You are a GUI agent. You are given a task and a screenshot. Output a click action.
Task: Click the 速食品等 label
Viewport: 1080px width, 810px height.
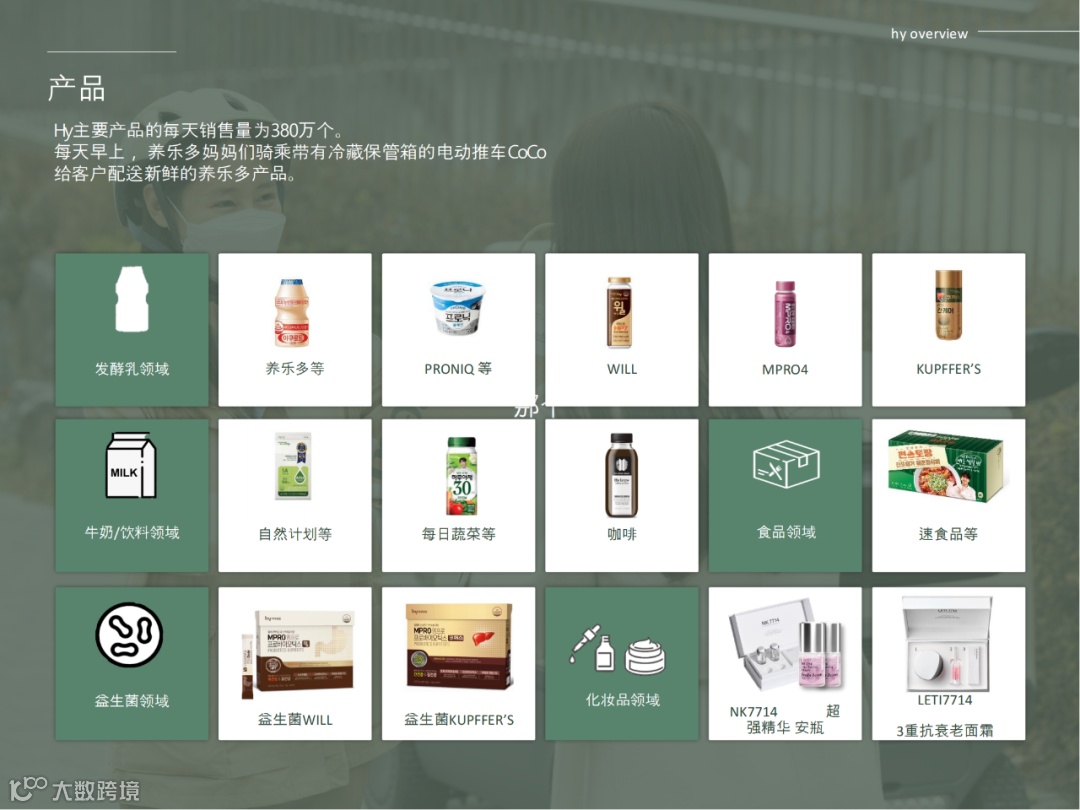948,534
